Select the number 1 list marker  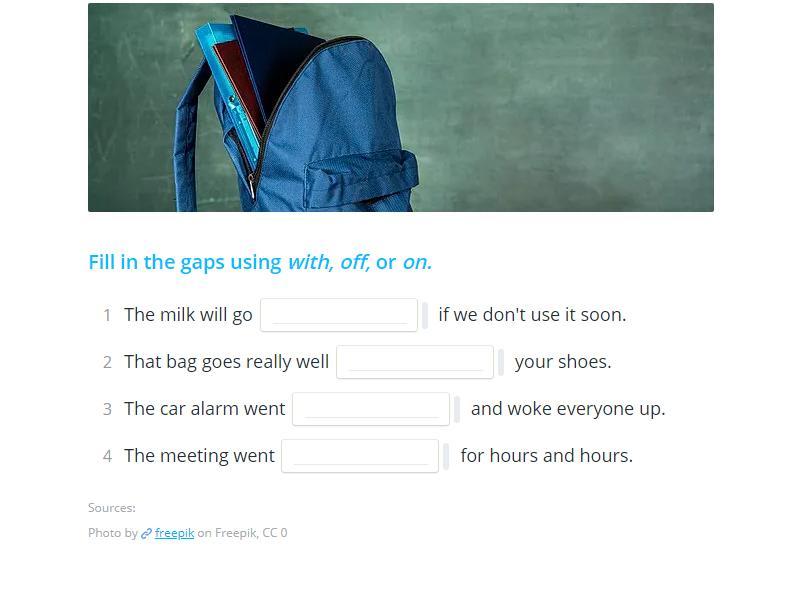tap(107, 315)
